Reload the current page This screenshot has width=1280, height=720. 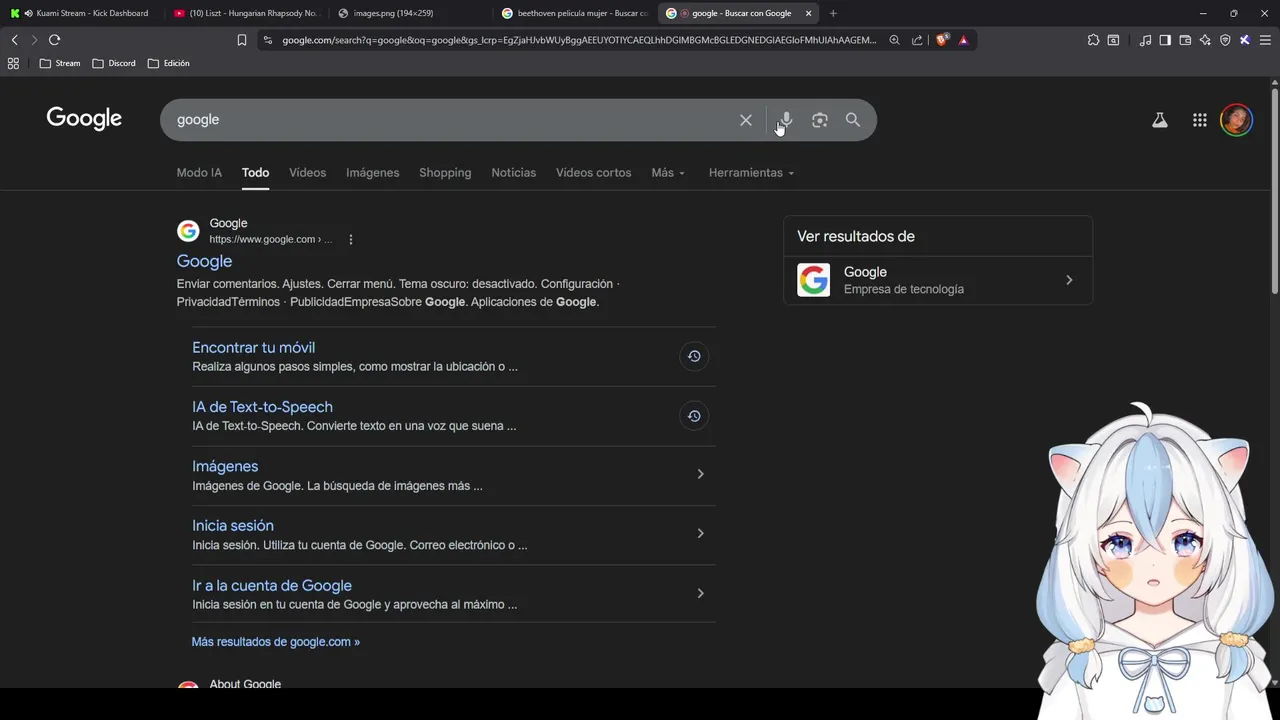pos(54,40)
